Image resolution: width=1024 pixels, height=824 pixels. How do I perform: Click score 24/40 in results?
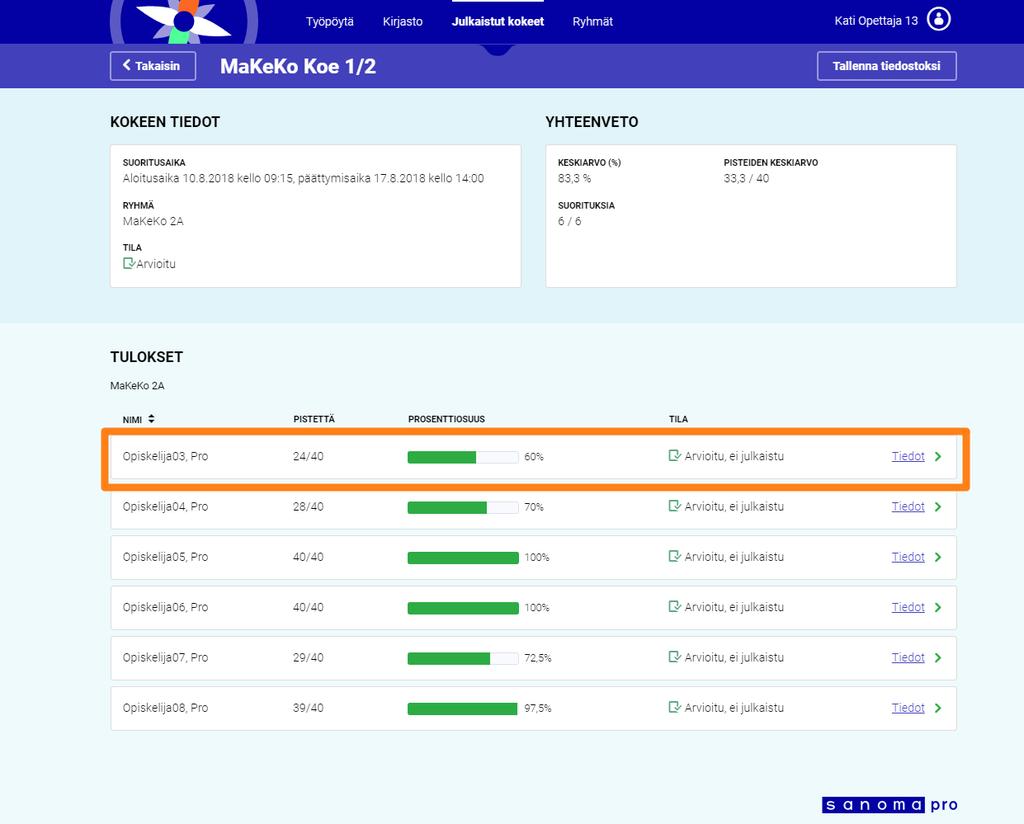tap(308, 456)
